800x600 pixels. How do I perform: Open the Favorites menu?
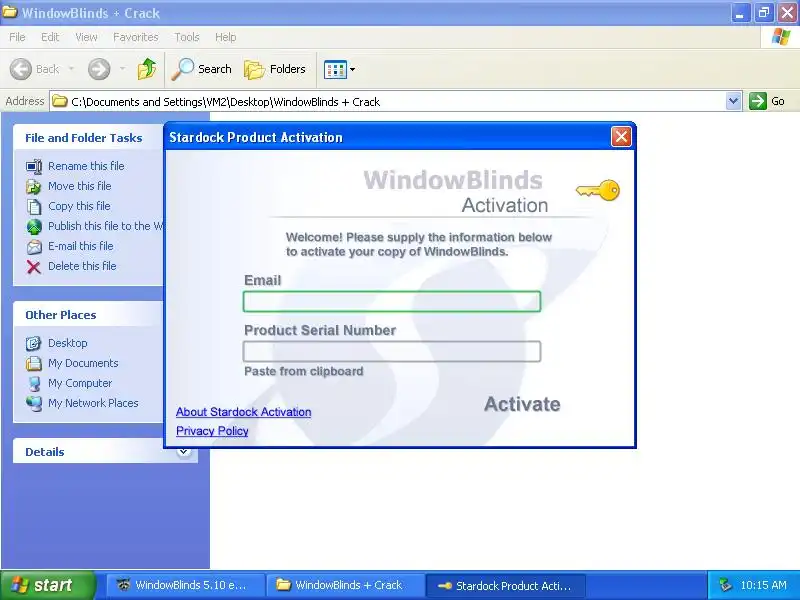tap(136, 37)
